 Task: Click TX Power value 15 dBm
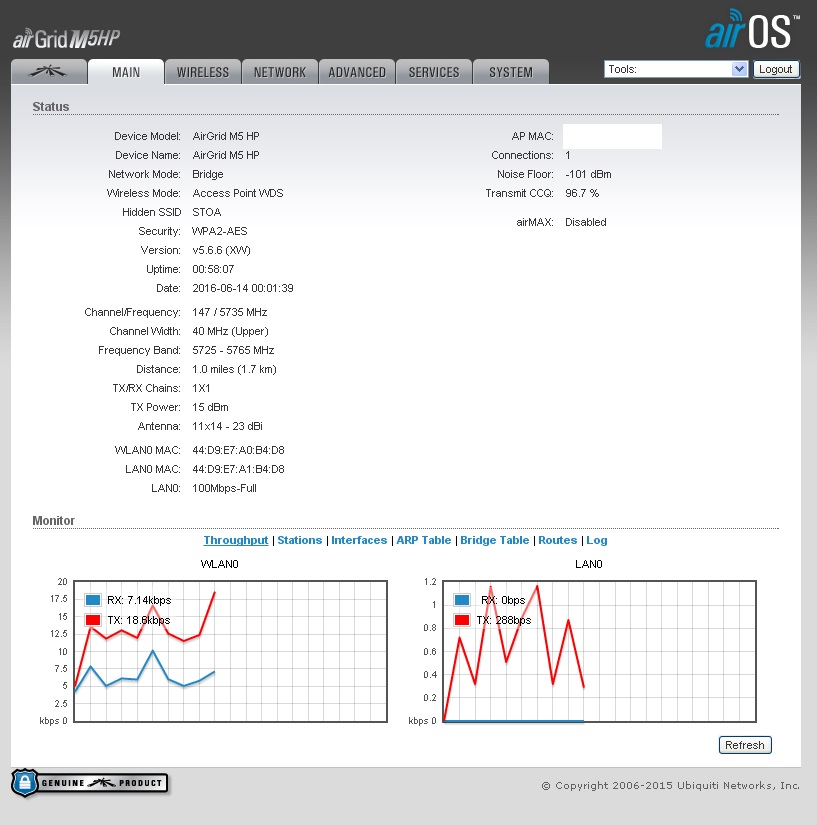click(210, 407)
